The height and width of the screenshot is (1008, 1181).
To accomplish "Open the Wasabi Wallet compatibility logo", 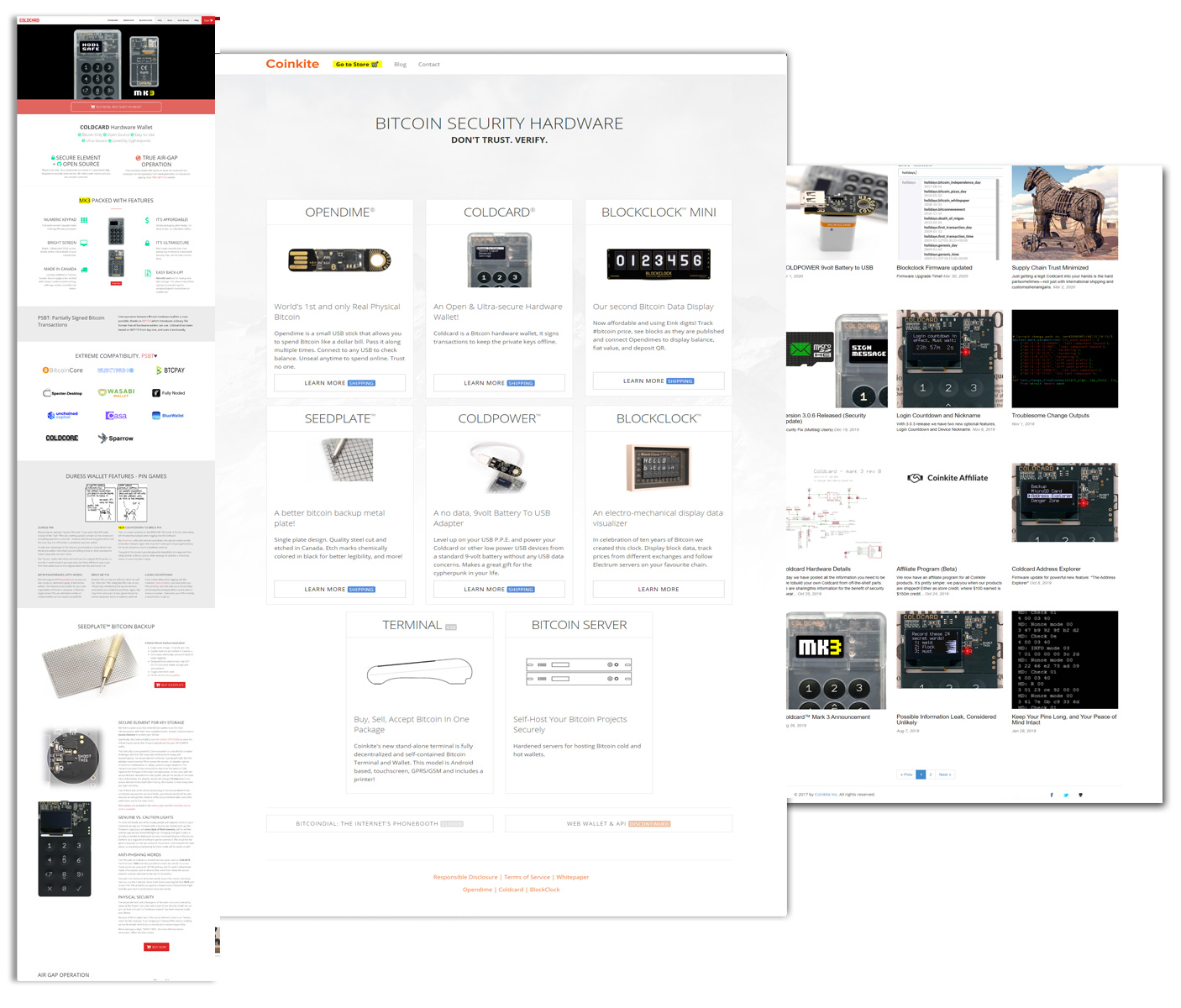I will click(117, 392).
